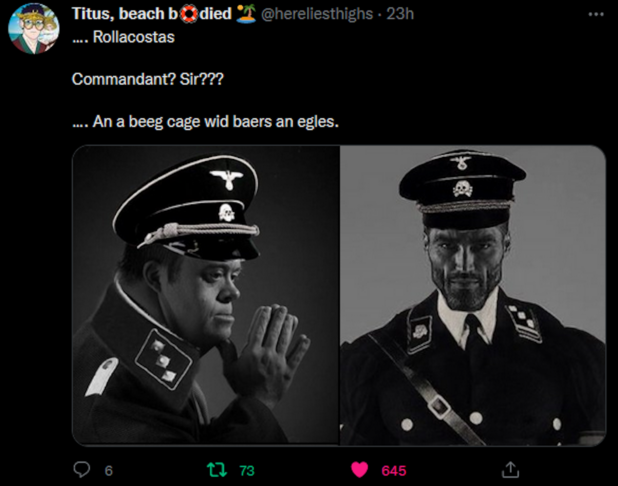Viewport: 618px width, 486px height.
Task: Visit the @hereliesthighs handle link
Action: [x=319, y=14]
